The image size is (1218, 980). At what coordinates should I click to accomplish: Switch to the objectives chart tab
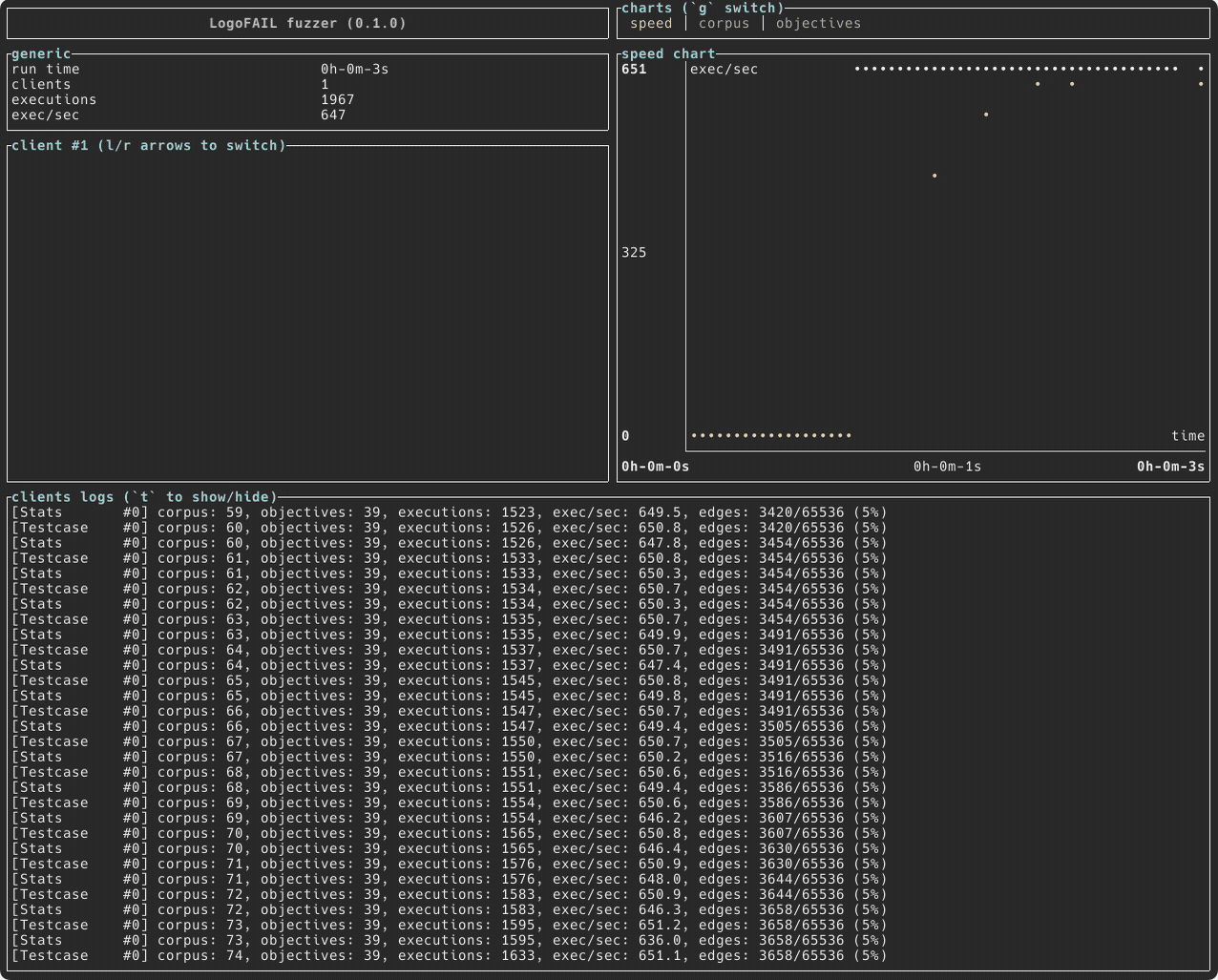tap(817, 23)
